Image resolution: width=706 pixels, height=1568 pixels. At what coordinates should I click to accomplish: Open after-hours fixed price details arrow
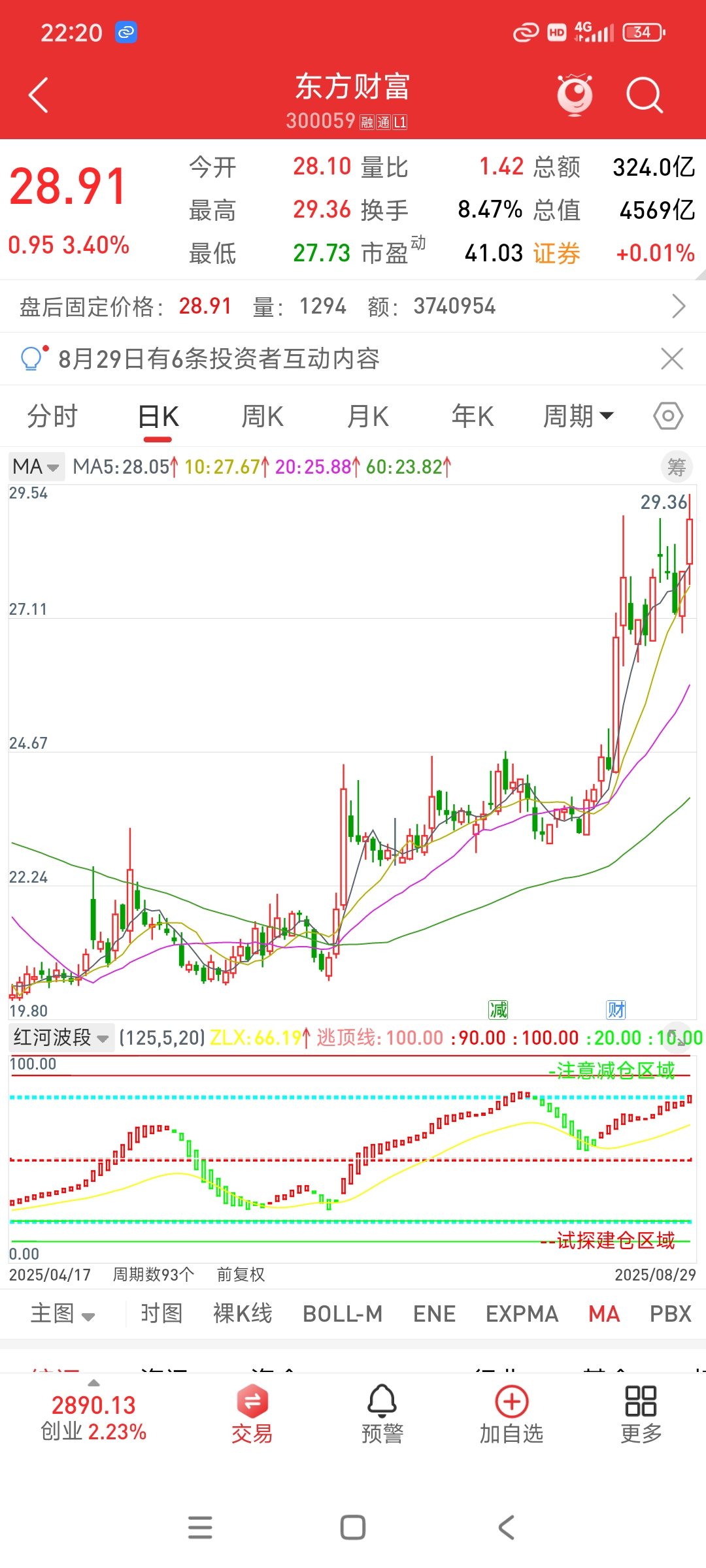click(679, 306)
